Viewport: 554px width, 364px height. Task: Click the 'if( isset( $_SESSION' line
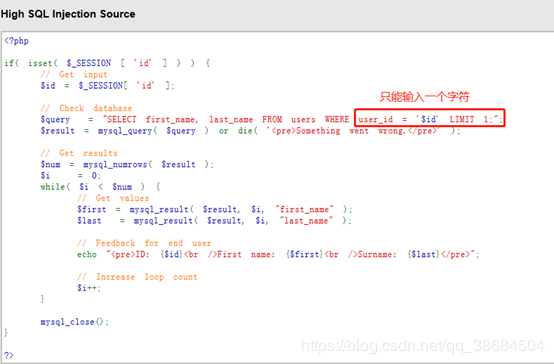[x=107, y=63]
